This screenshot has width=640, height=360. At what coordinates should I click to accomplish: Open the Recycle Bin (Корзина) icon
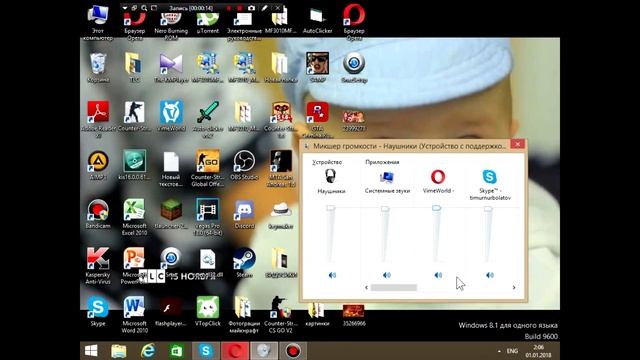point(98,68)
